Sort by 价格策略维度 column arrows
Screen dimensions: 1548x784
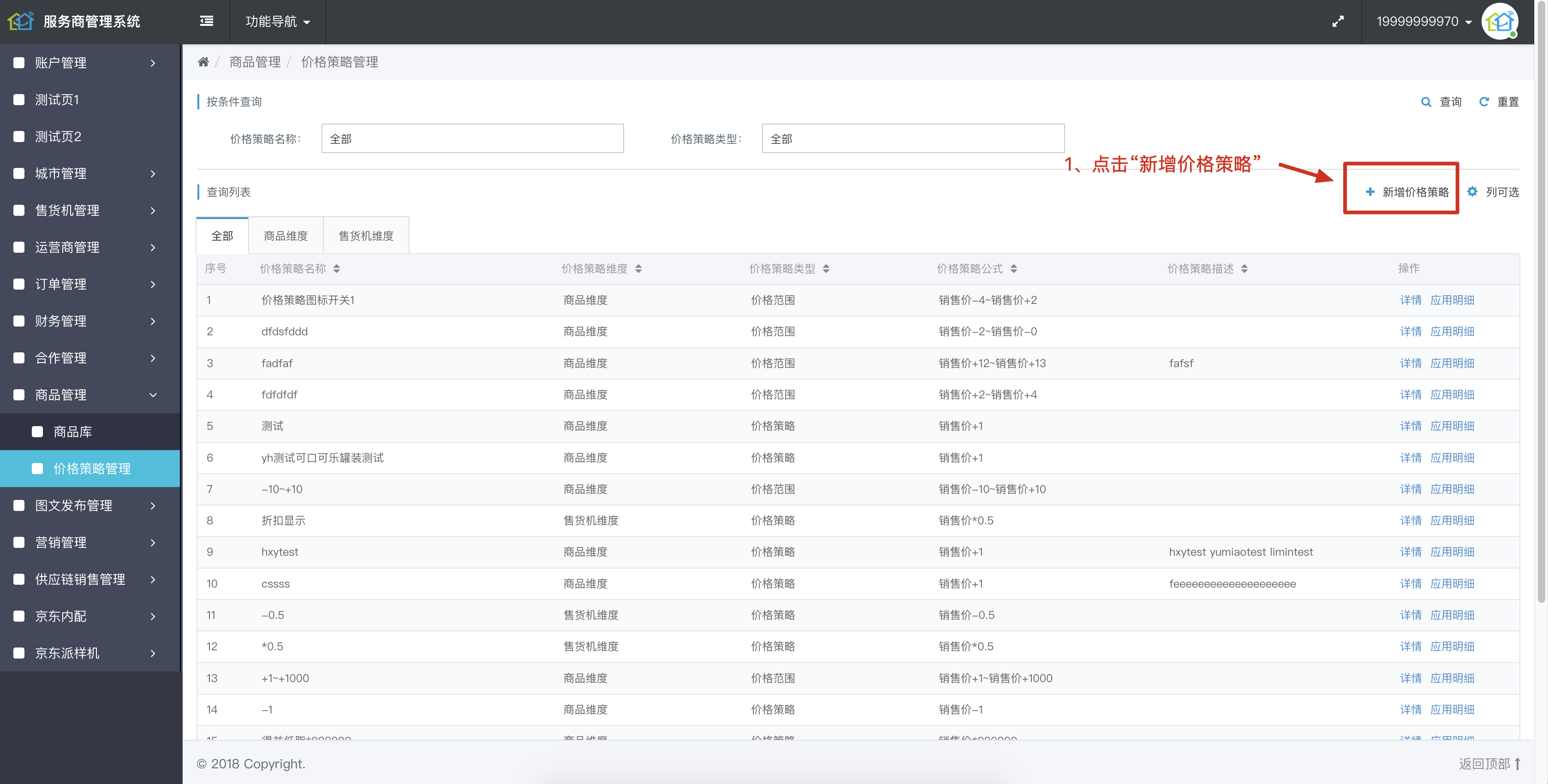(x=638, y=268)
